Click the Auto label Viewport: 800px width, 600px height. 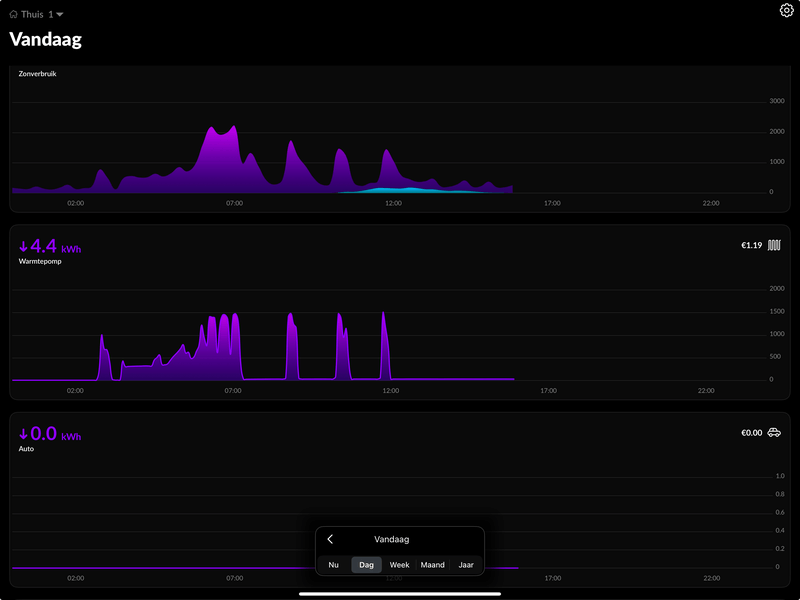coord(26,449)
